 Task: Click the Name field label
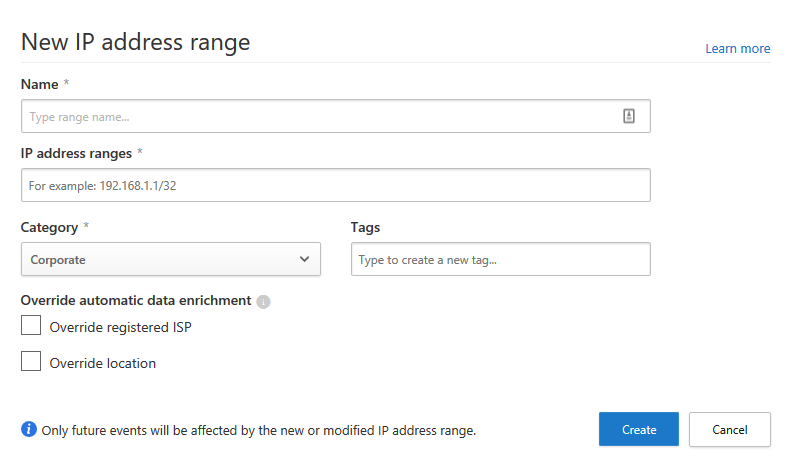pos(40,85)
